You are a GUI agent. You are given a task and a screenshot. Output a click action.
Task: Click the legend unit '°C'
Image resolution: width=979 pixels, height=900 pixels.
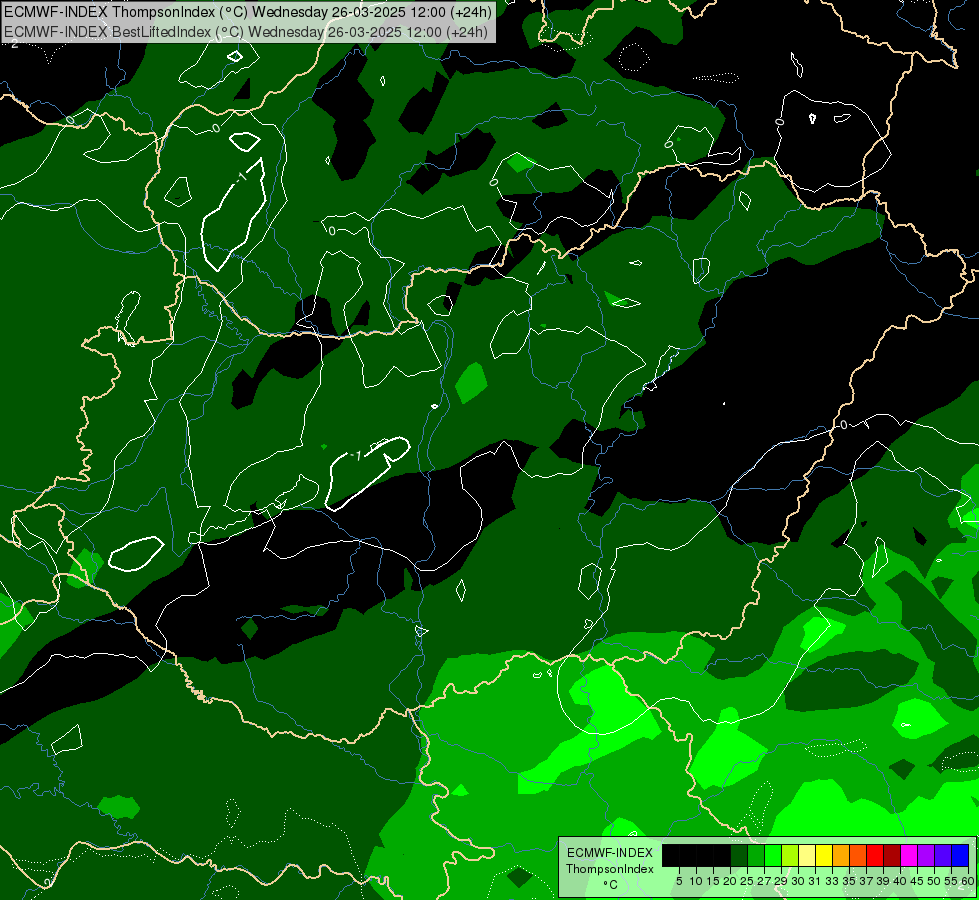[611, 884]
